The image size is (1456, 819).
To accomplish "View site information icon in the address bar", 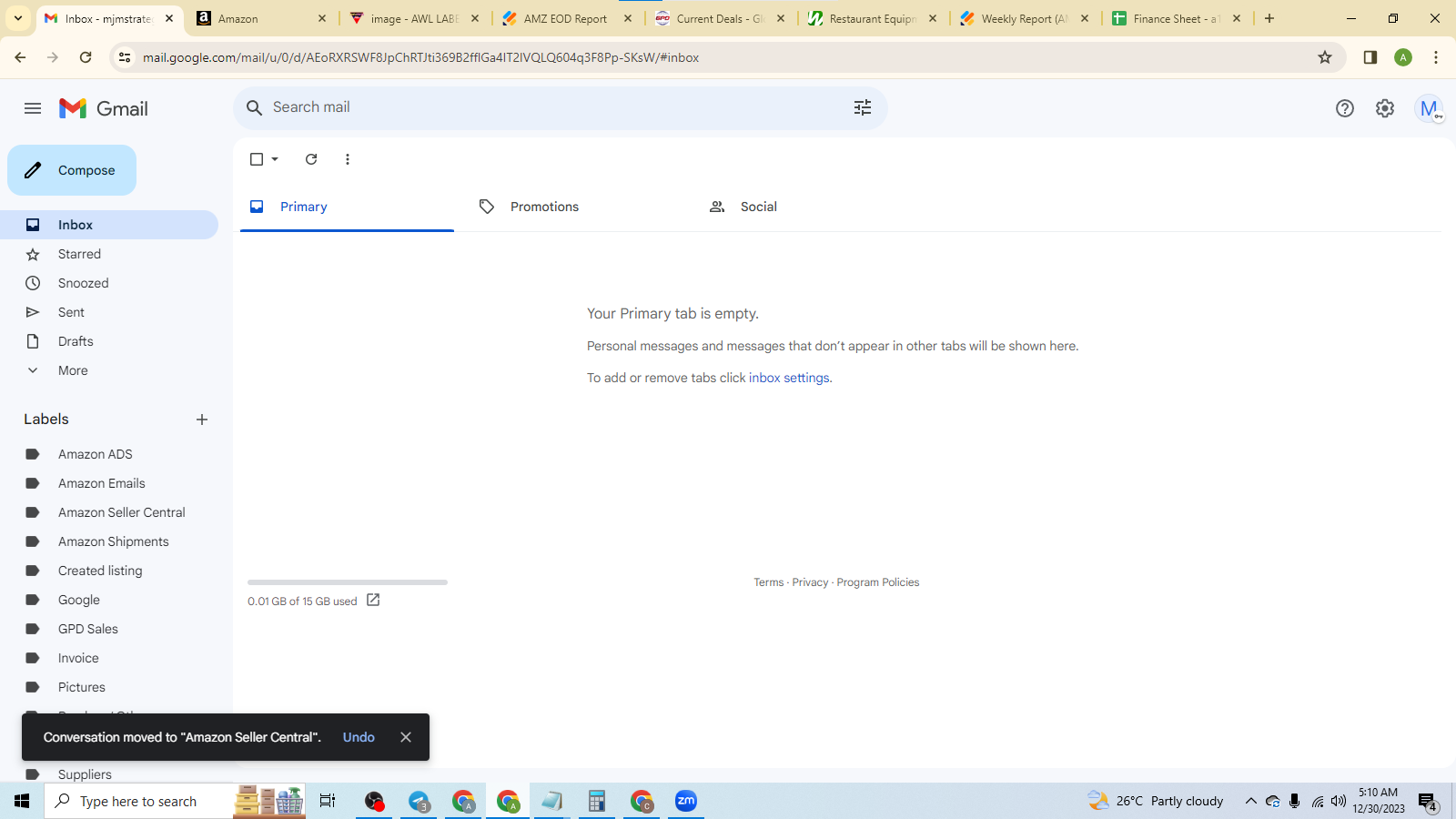I will pos(125,57).
